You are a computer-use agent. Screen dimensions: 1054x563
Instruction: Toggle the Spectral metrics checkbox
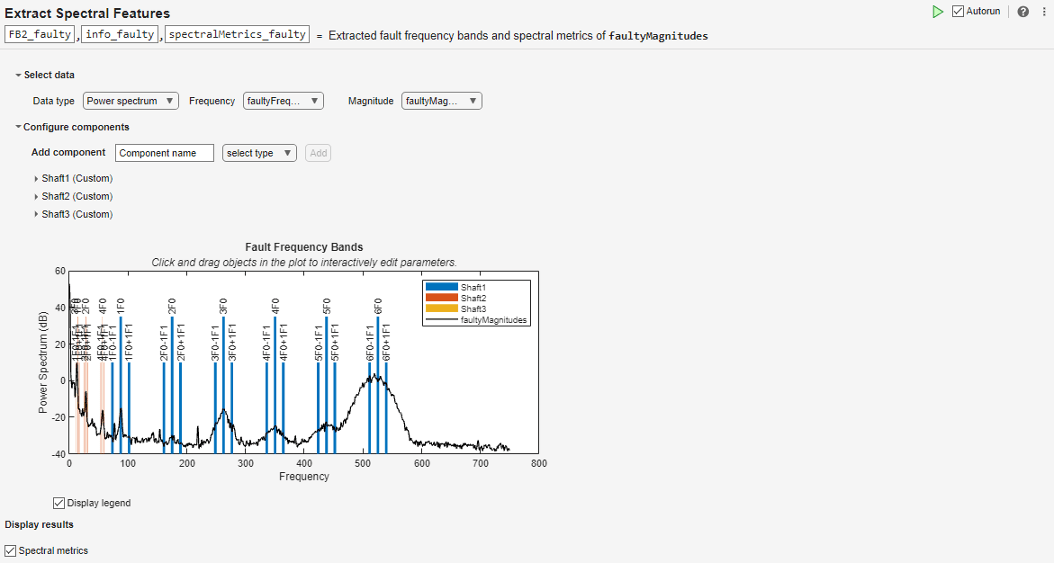(x=11, y=551)
